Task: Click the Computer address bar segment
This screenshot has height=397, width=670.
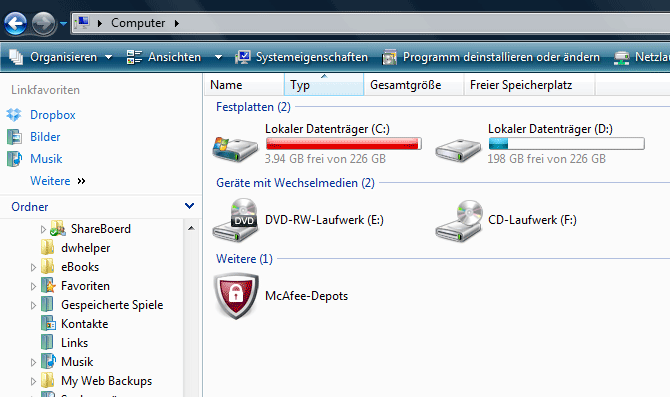Action: click(138, 23)
